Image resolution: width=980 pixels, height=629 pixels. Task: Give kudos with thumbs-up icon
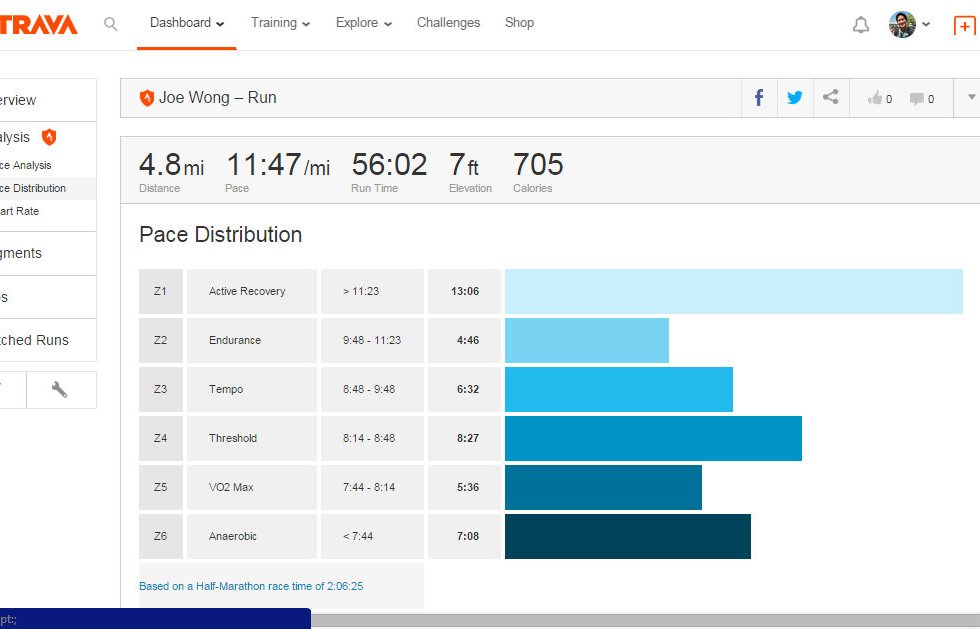click(879, 98)
